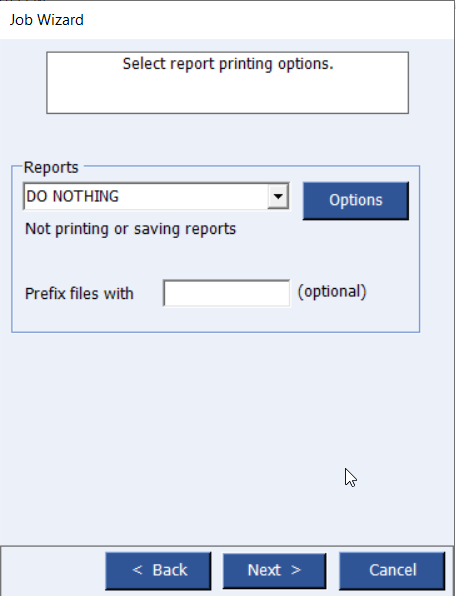Select the DO NOTHING combo box field

[156, 196]
